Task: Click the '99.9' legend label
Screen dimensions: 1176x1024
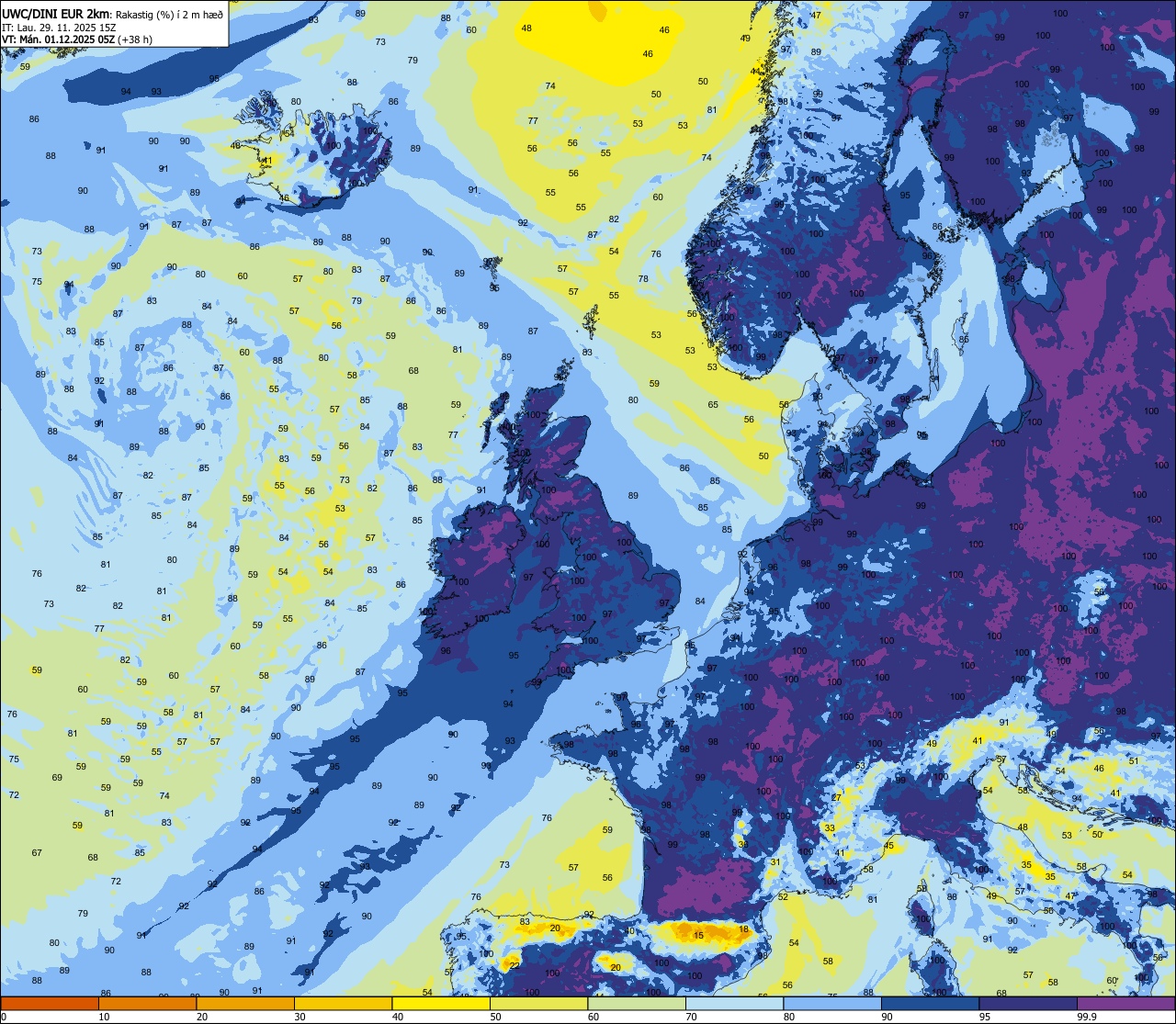Action: (1088, 1017)
